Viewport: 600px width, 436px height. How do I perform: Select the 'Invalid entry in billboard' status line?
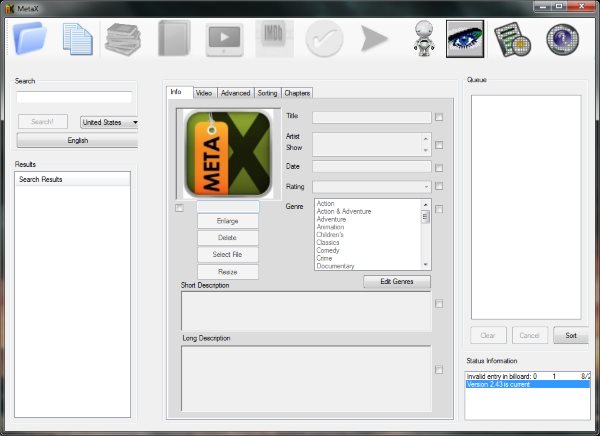pos(528,377)
